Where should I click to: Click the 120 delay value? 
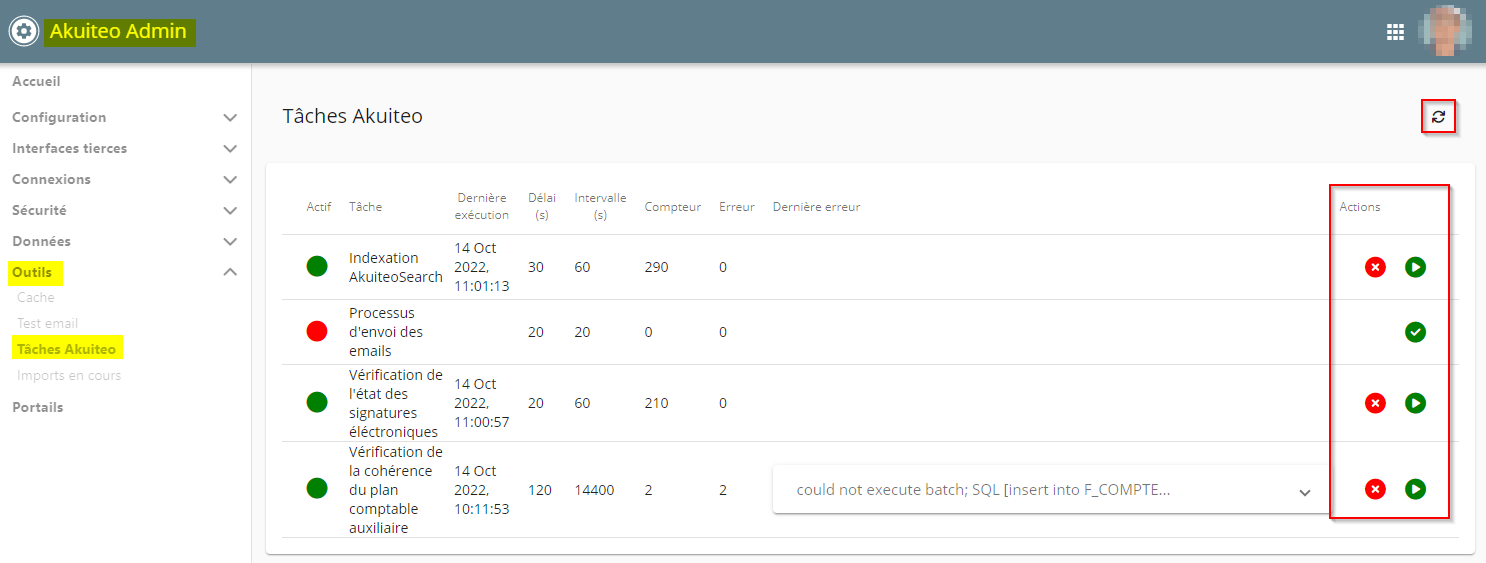pyautogui.click(x=540, y=490)
